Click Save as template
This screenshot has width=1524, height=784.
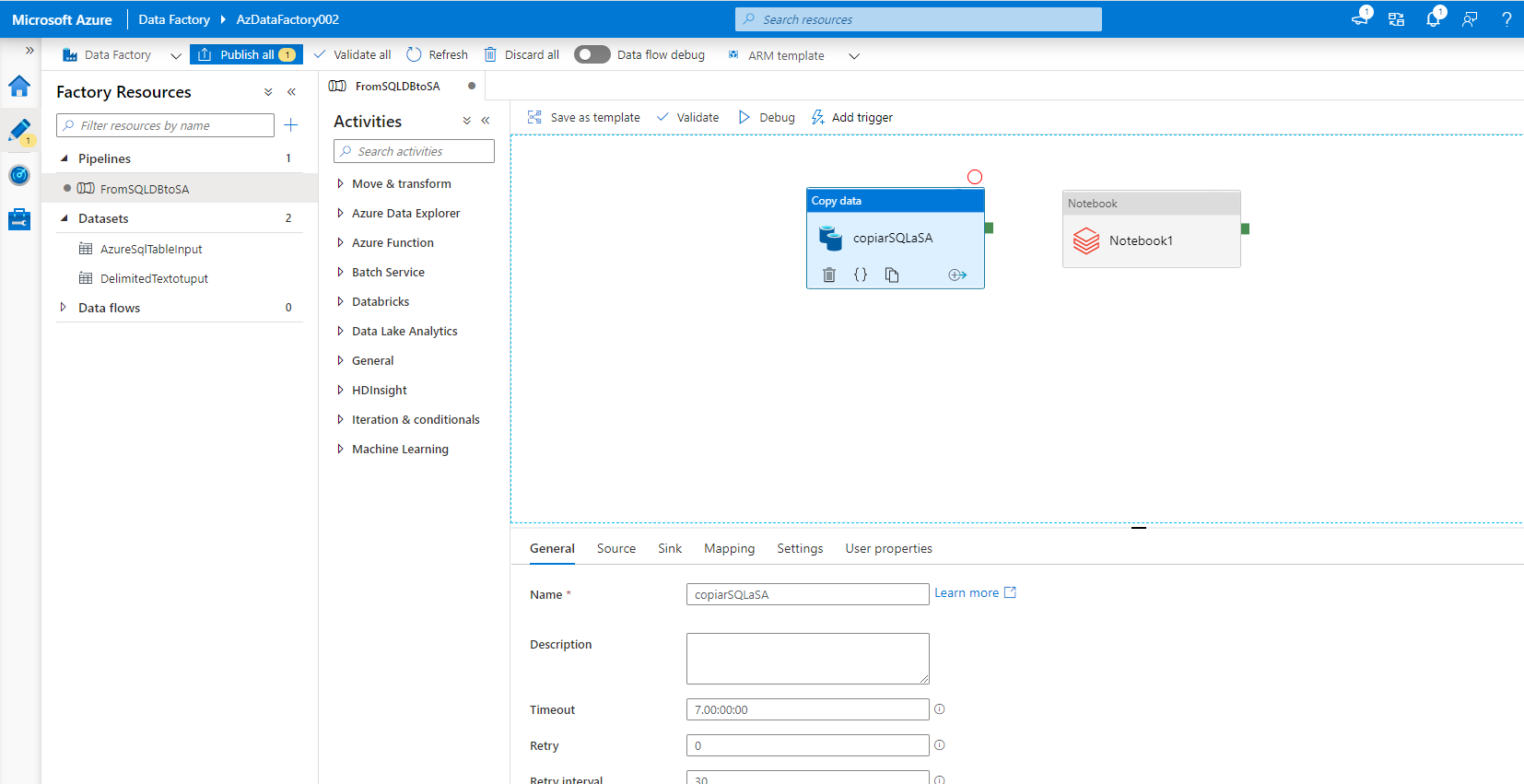(583, 118)
